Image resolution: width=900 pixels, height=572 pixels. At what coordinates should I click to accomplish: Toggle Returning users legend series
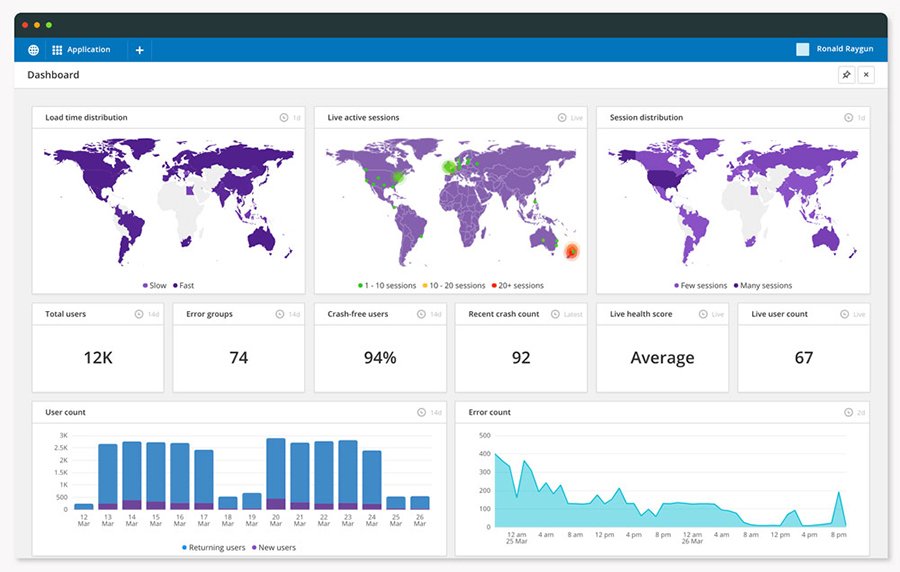214,547
